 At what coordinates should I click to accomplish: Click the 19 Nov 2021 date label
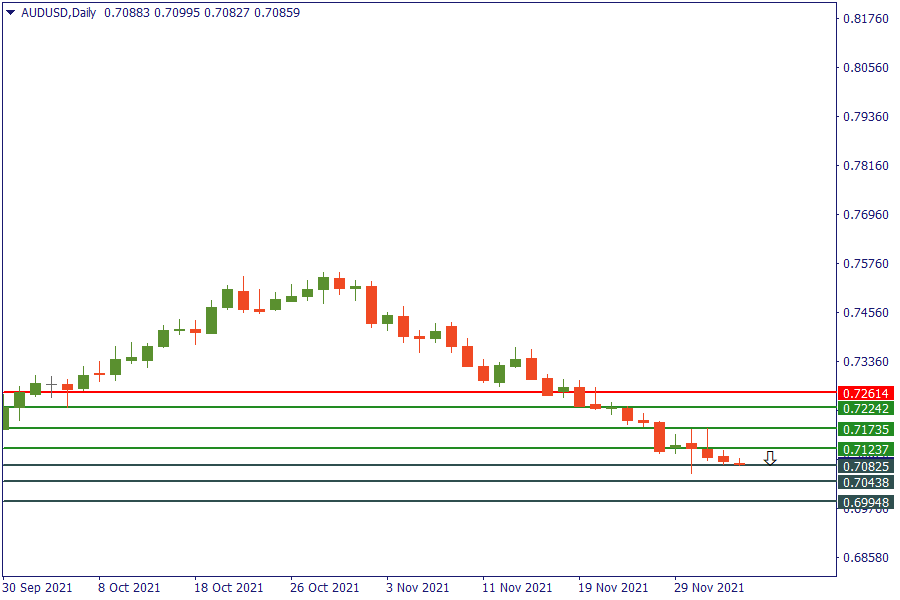(x=612, y=588)
